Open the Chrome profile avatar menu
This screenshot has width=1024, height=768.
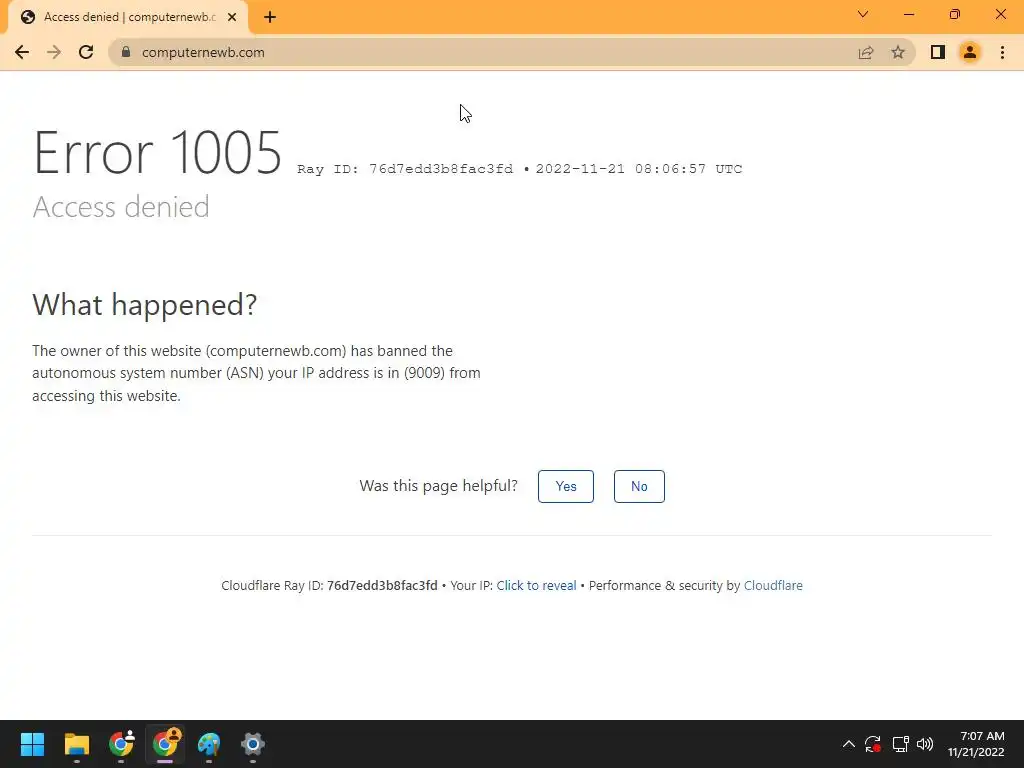click(x=970, y=52)
